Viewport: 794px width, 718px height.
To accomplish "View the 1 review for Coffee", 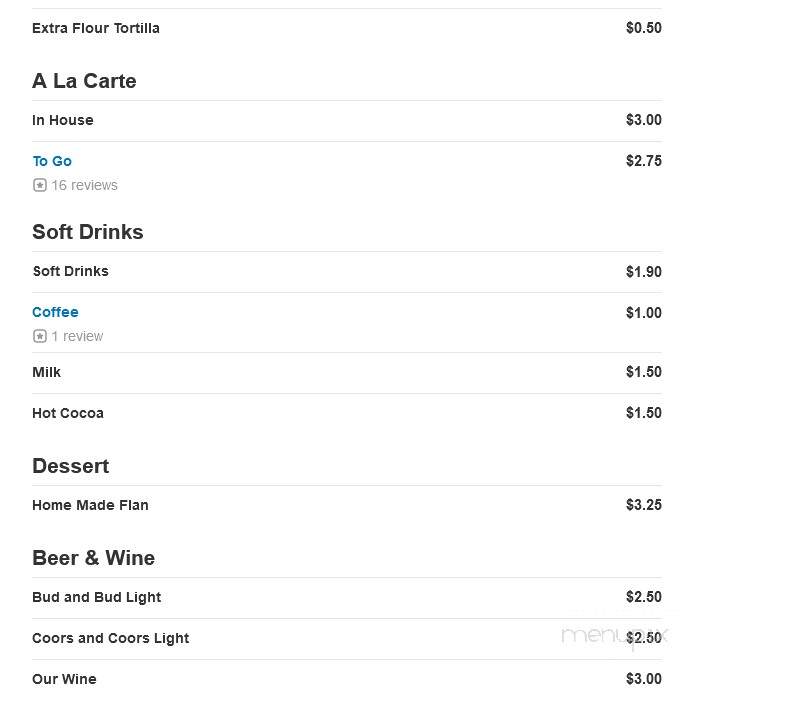I will [x=77, y=336].
